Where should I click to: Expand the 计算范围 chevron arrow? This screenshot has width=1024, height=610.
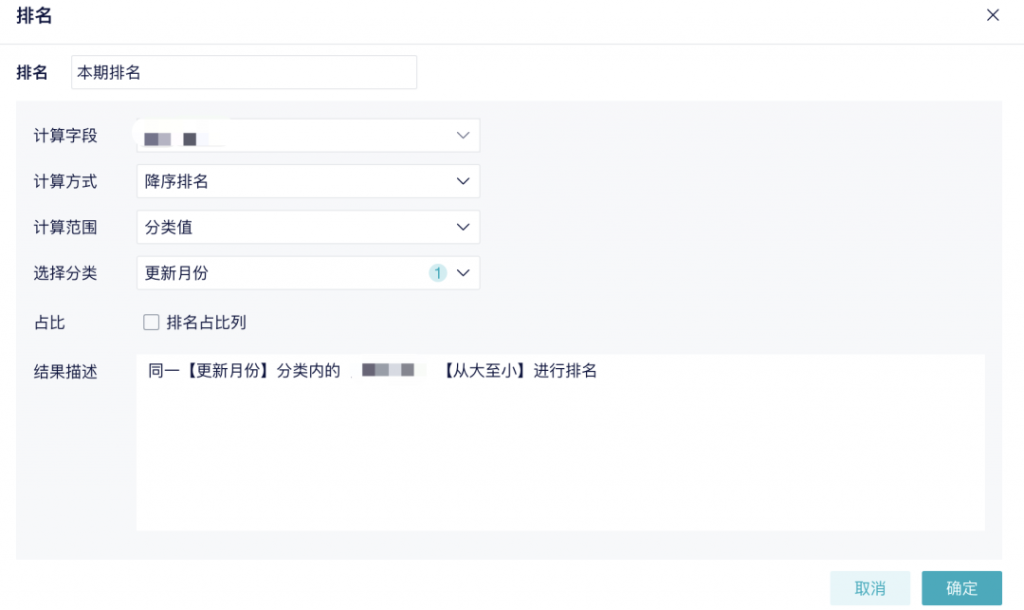(x=463, y=227)
